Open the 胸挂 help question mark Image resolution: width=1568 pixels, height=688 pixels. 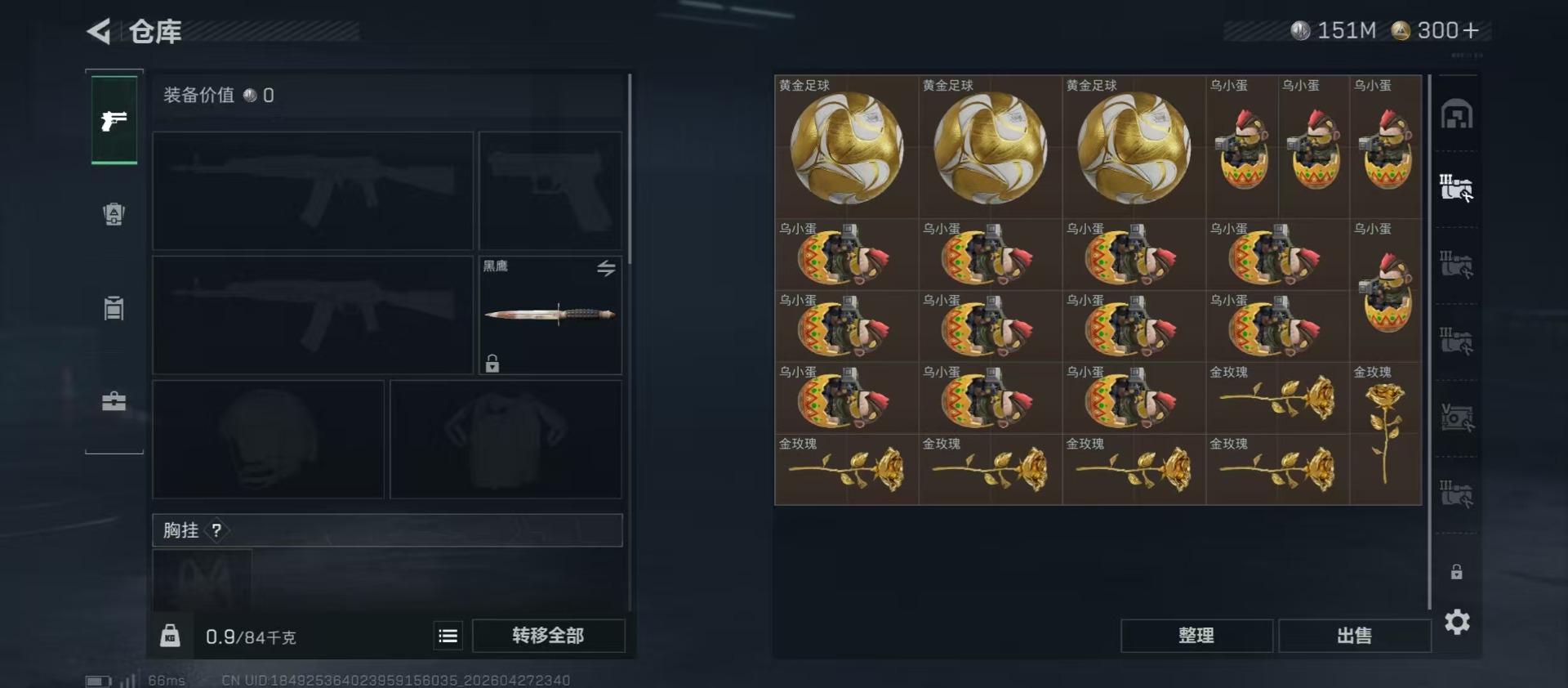[x=216, y=530]
